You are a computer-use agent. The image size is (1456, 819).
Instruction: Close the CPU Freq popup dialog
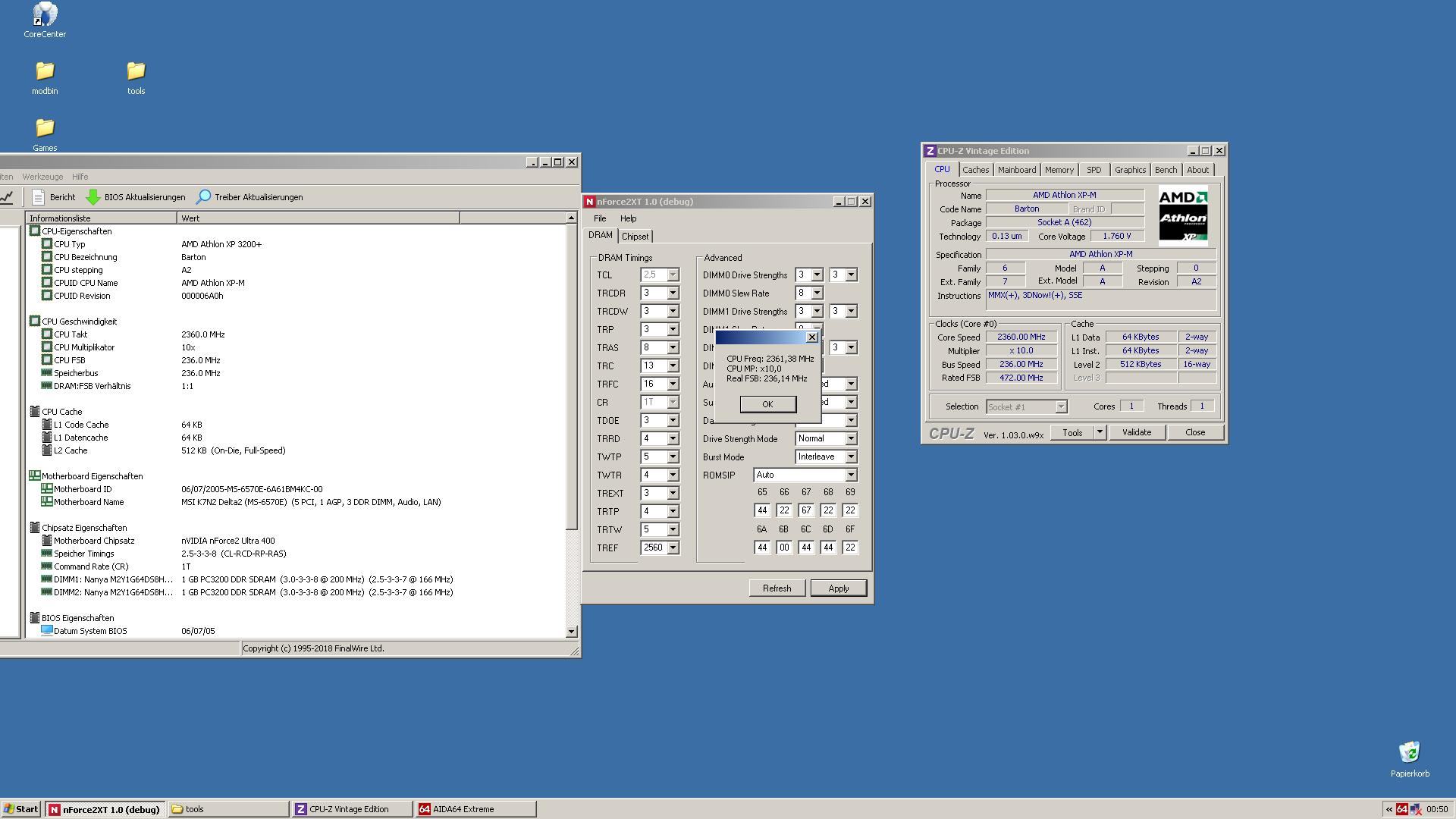[x=811, y=337]
